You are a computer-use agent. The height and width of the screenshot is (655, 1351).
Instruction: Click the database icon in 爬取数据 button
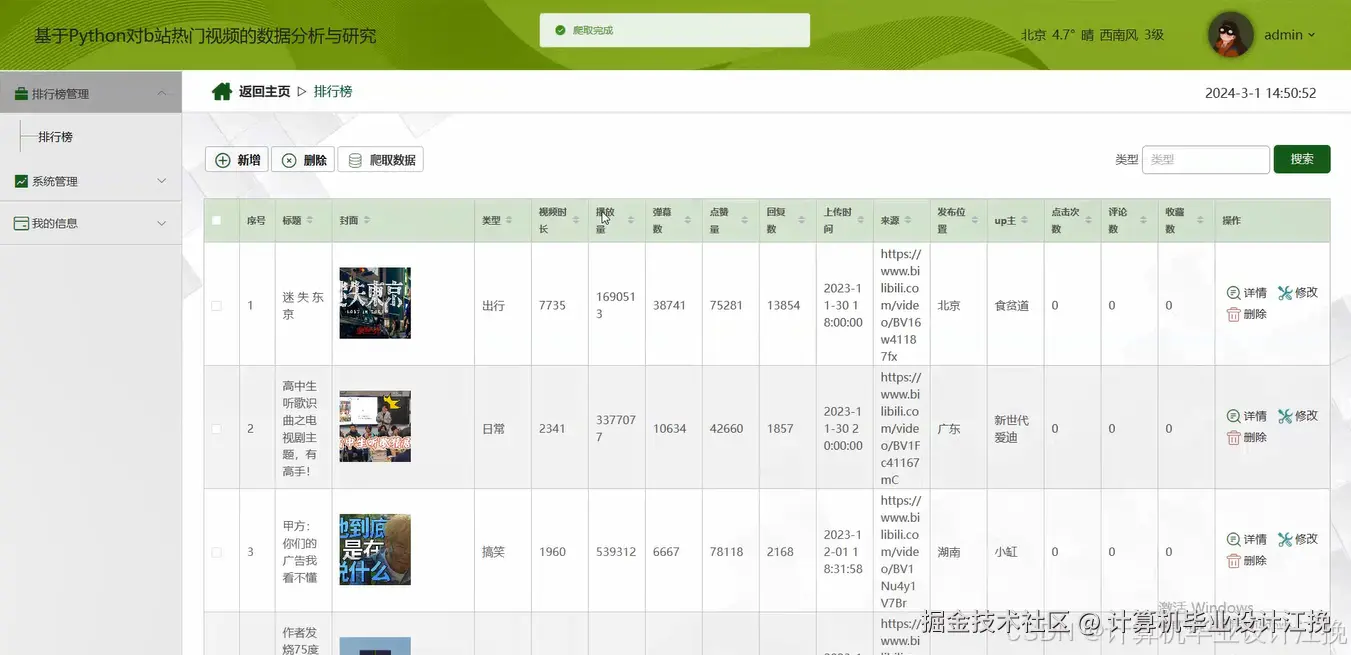coord(355,160)
